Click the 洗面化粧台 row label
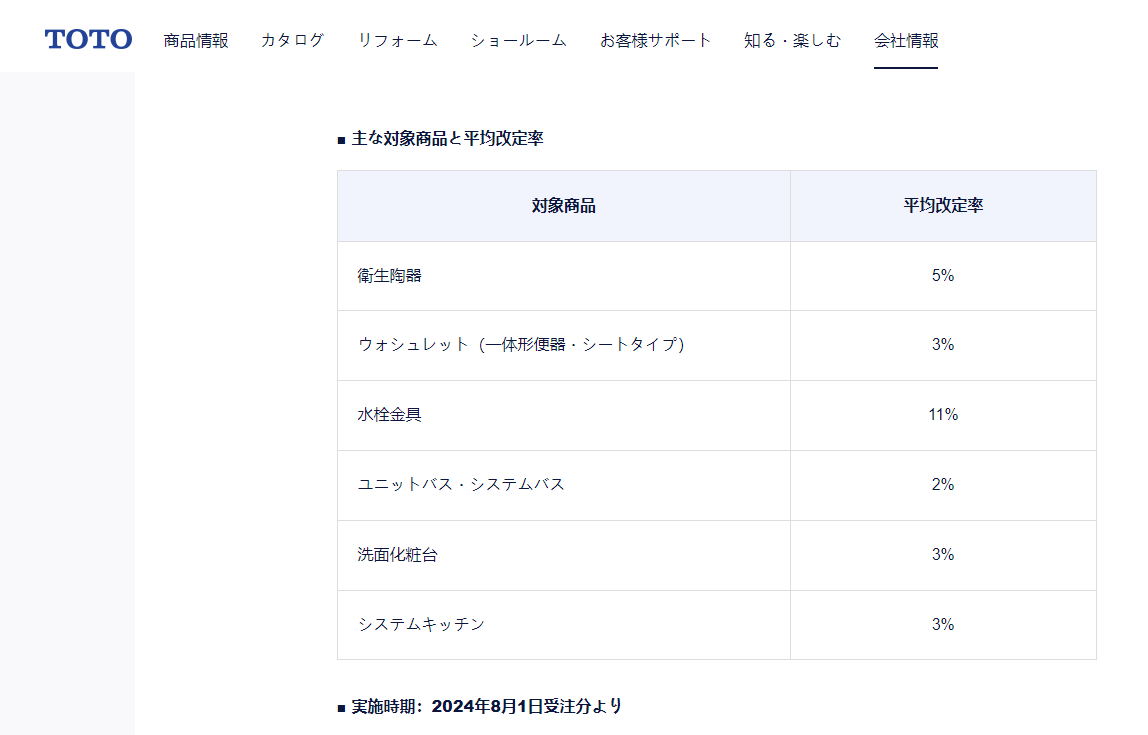The image size is (1148, 735). [397, 555]
